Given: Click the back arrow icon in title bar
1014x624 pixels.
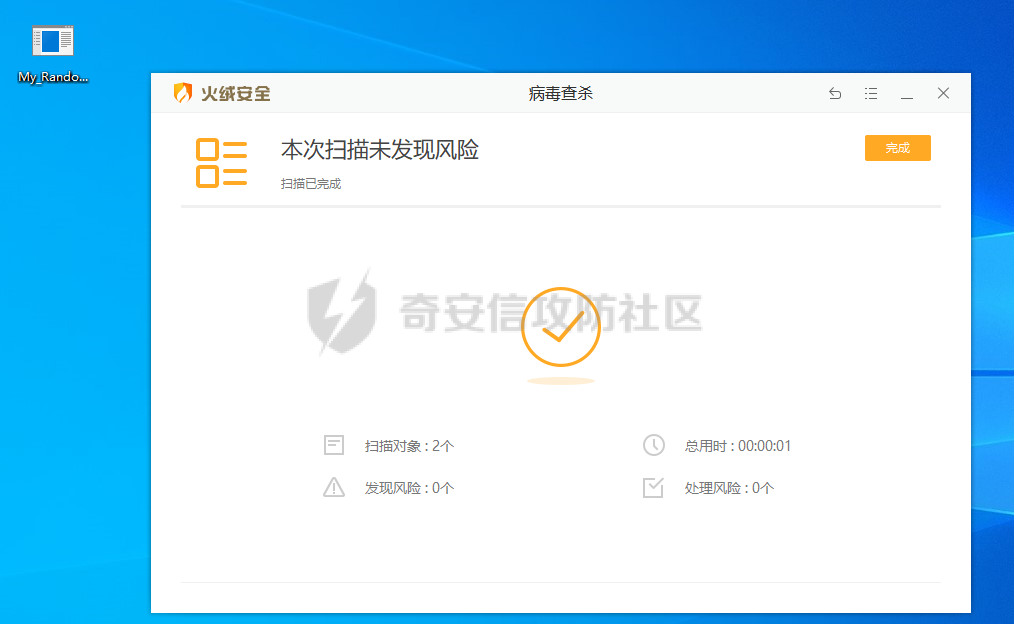Looking at the screenshot, I should tap(835, 94).
